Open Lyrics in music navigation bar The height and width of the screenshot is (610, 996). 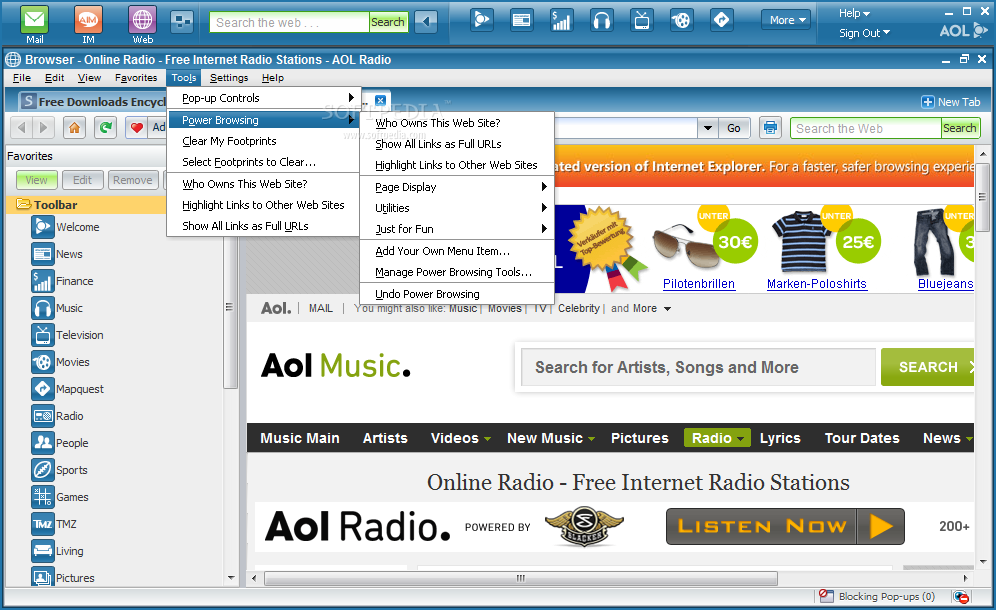click(780, 438)
